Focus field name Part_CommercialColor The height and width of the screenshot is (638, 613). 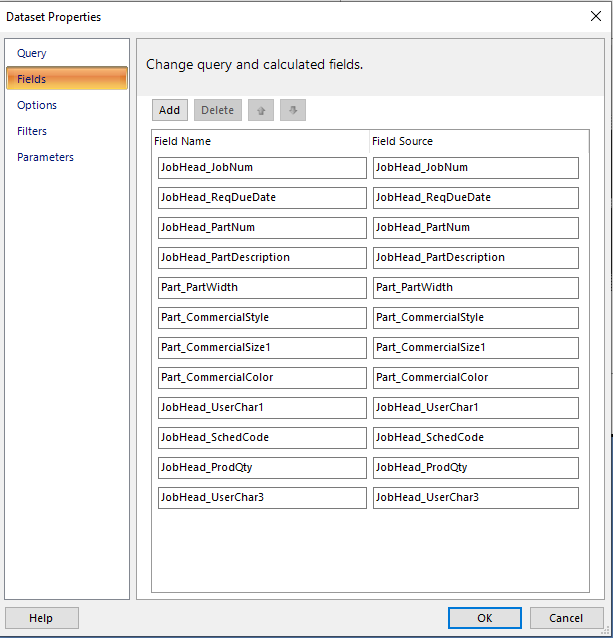[x=262, y=378]
